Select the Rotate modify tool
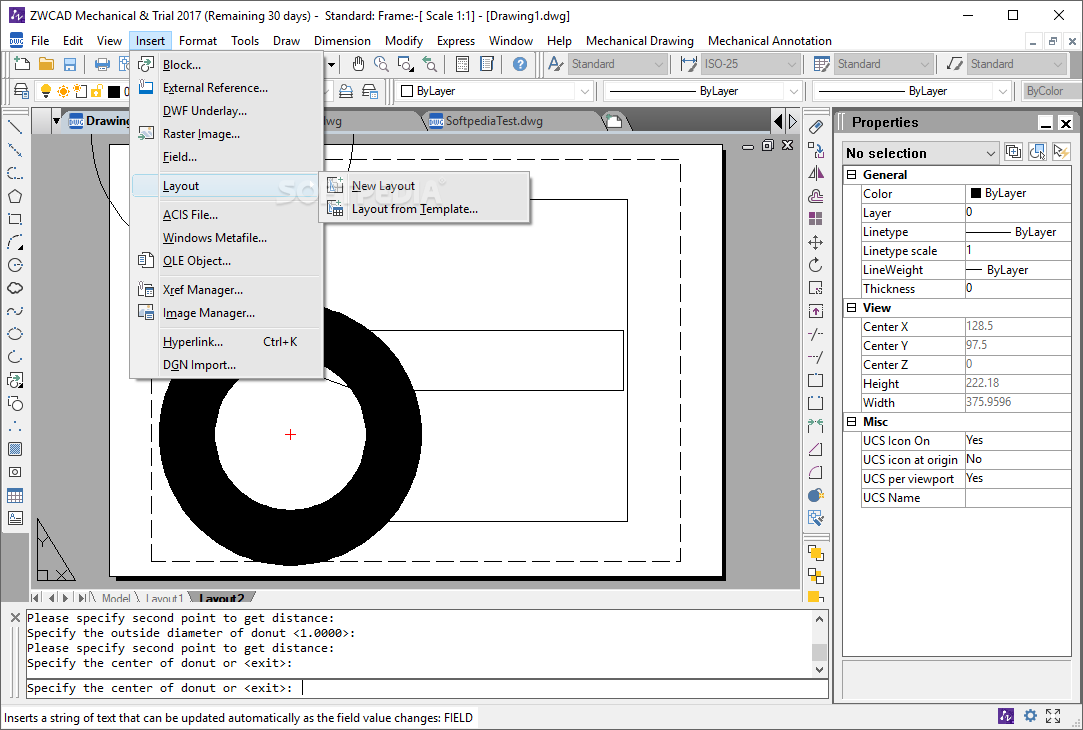Screen dimensions: 1083x730 point(816,265)
